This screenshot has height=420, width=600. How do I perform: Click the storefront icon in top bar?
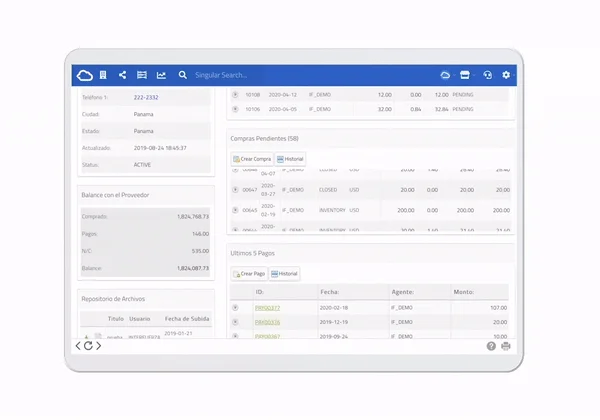coord(465,75)
